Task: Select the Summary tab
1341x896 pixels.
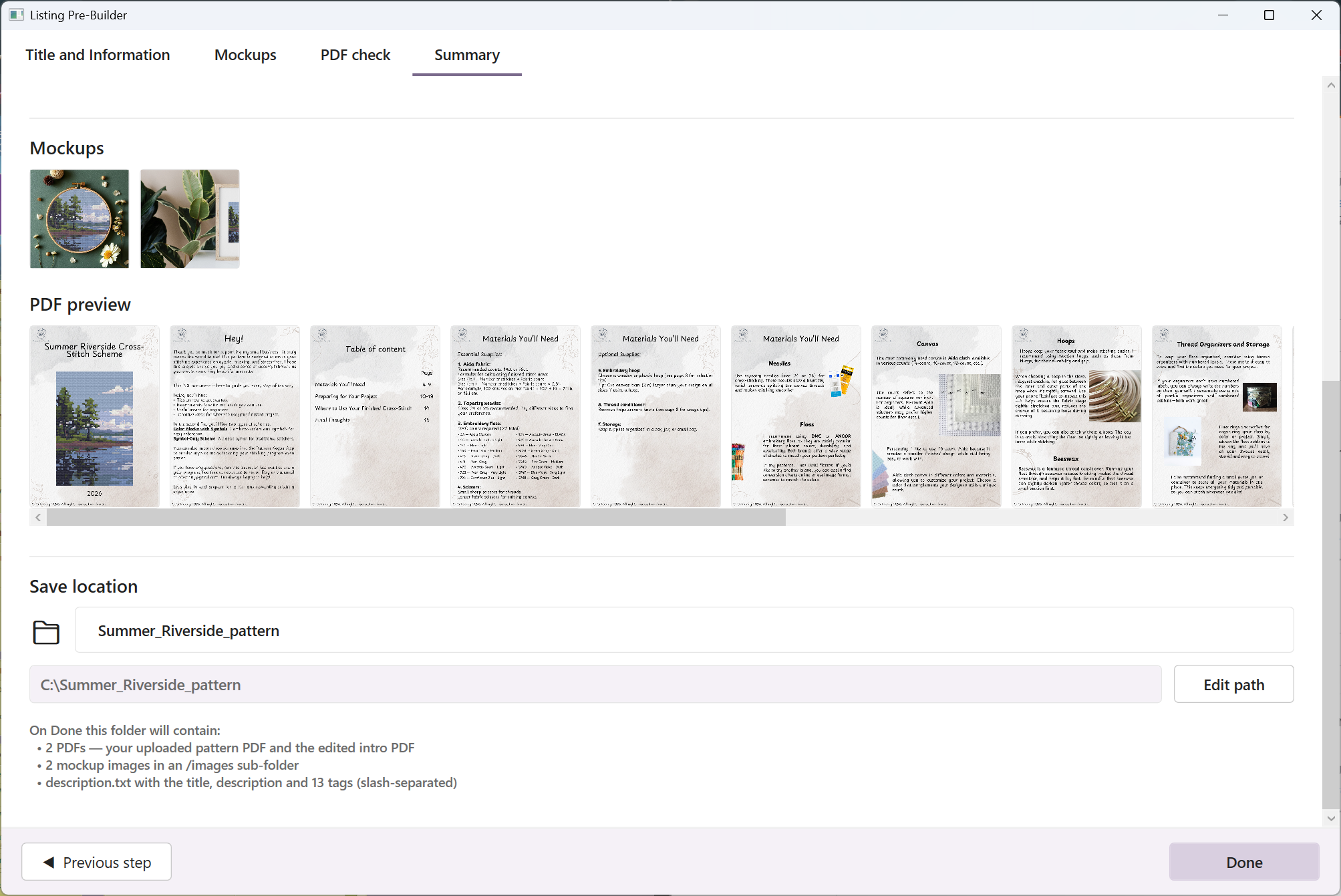Action: 467,55
